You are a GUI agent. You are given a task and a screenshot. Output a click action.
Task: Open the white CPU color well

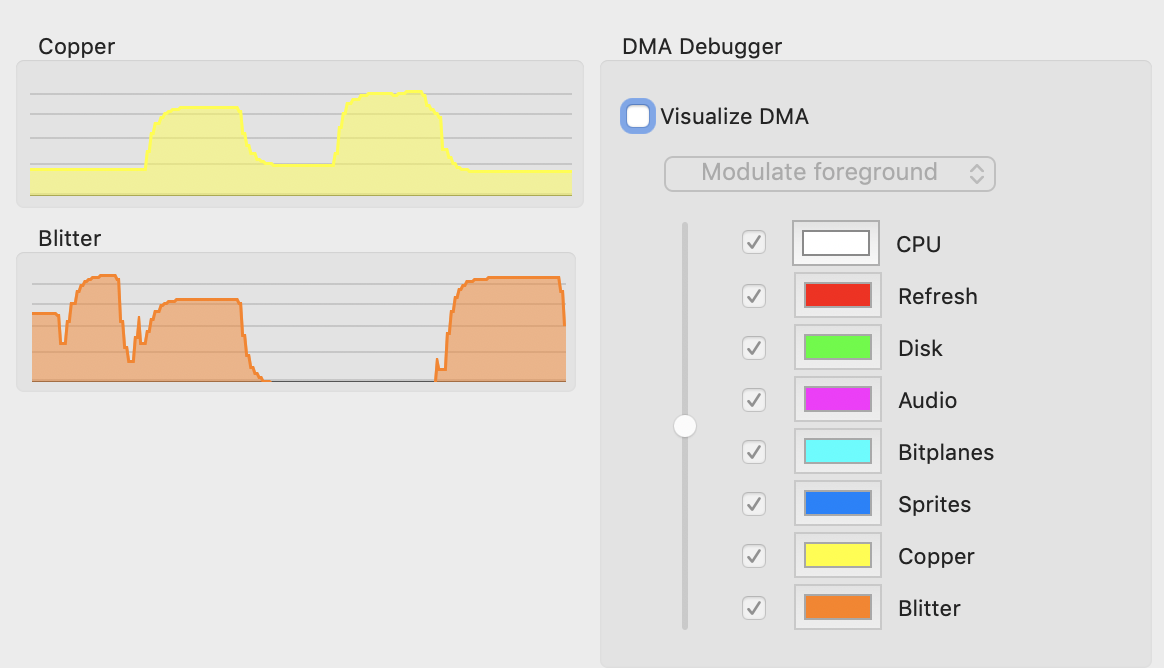pyautogui.click(x=836, y=243)
